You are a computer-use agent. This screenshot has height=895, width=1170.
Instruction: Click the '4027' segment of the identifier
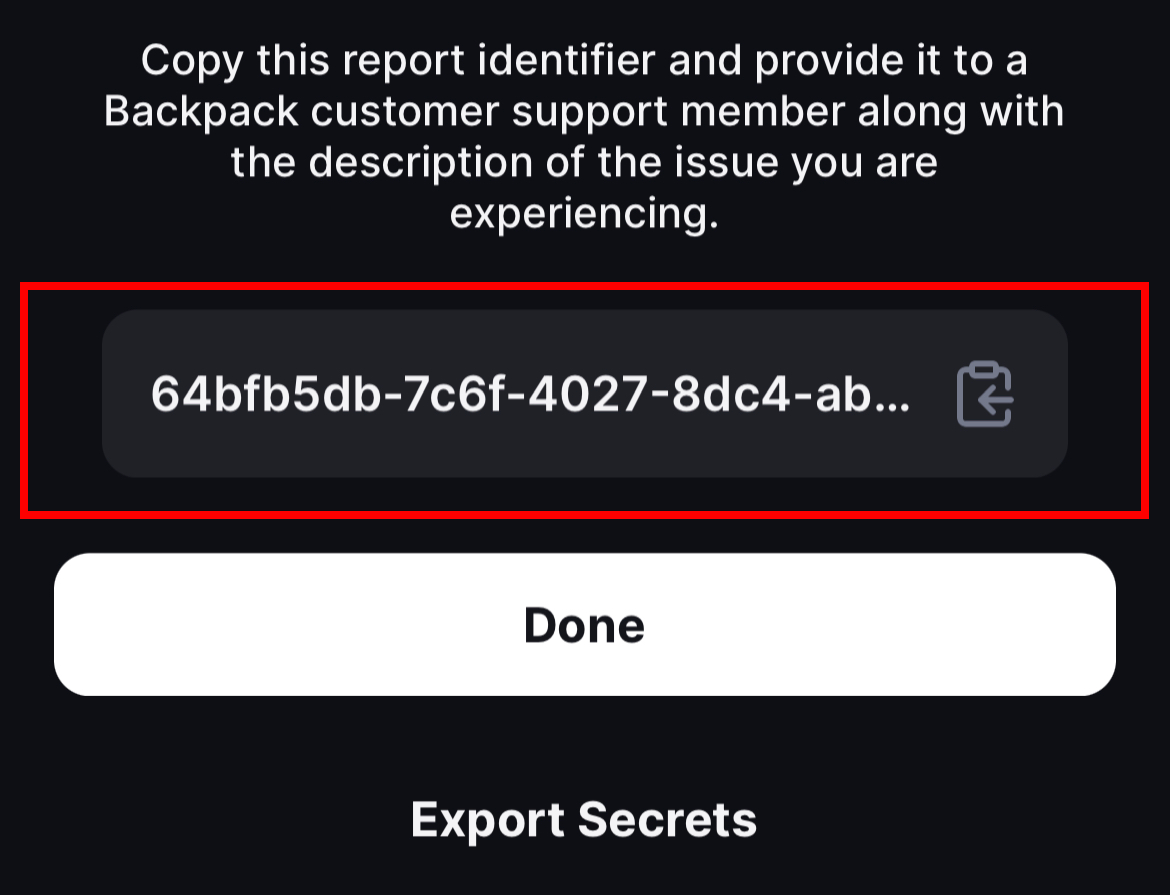coord(588,394)
